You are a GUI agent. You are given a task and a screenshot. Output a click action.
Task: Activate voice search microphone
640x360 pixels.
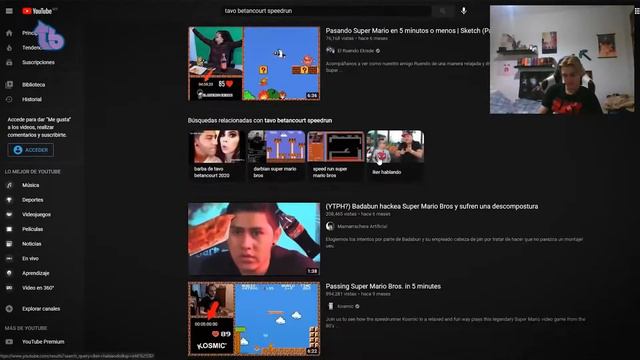tap(464, 11)
